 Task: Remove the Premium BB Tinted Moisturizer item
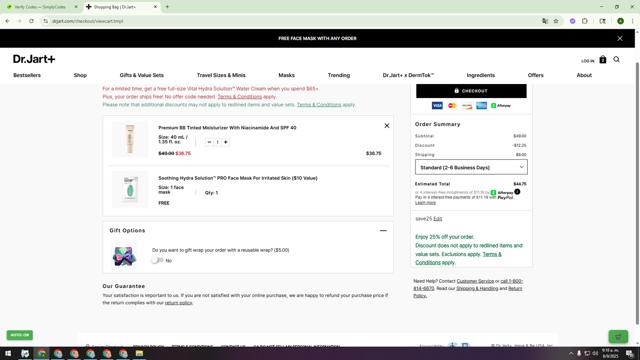[387, 126]
